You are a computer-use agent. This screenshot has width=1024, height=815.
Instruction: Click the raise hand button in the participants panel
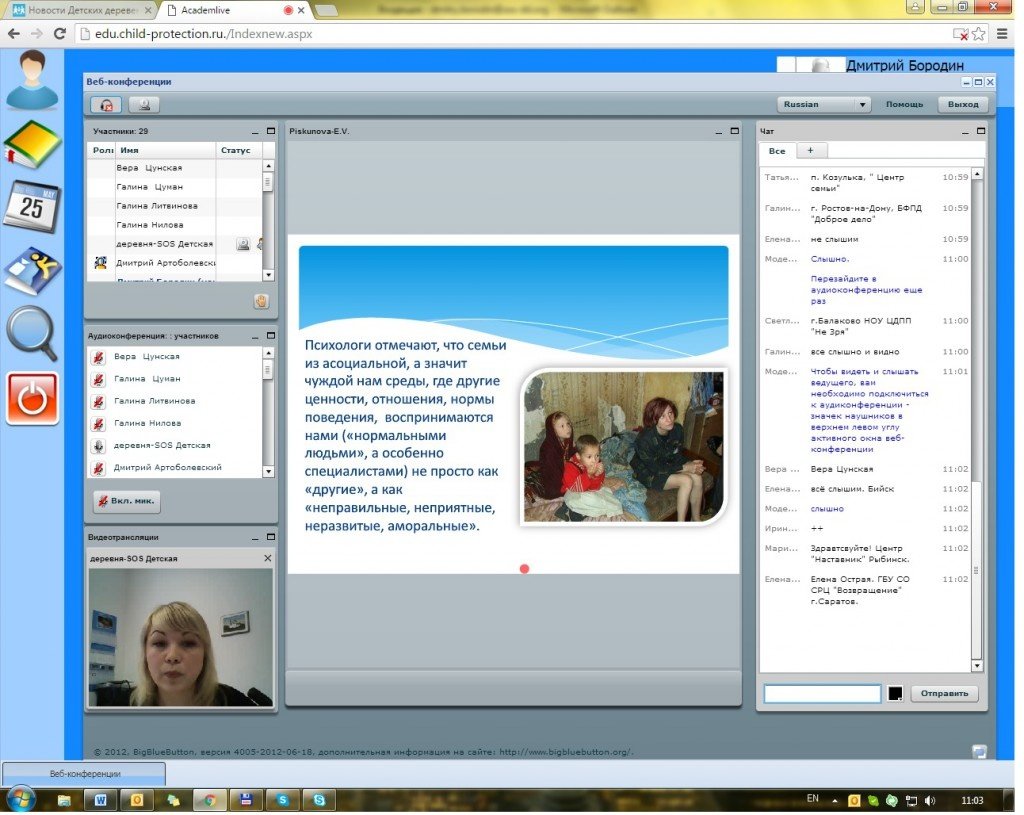tap(261, 301)
